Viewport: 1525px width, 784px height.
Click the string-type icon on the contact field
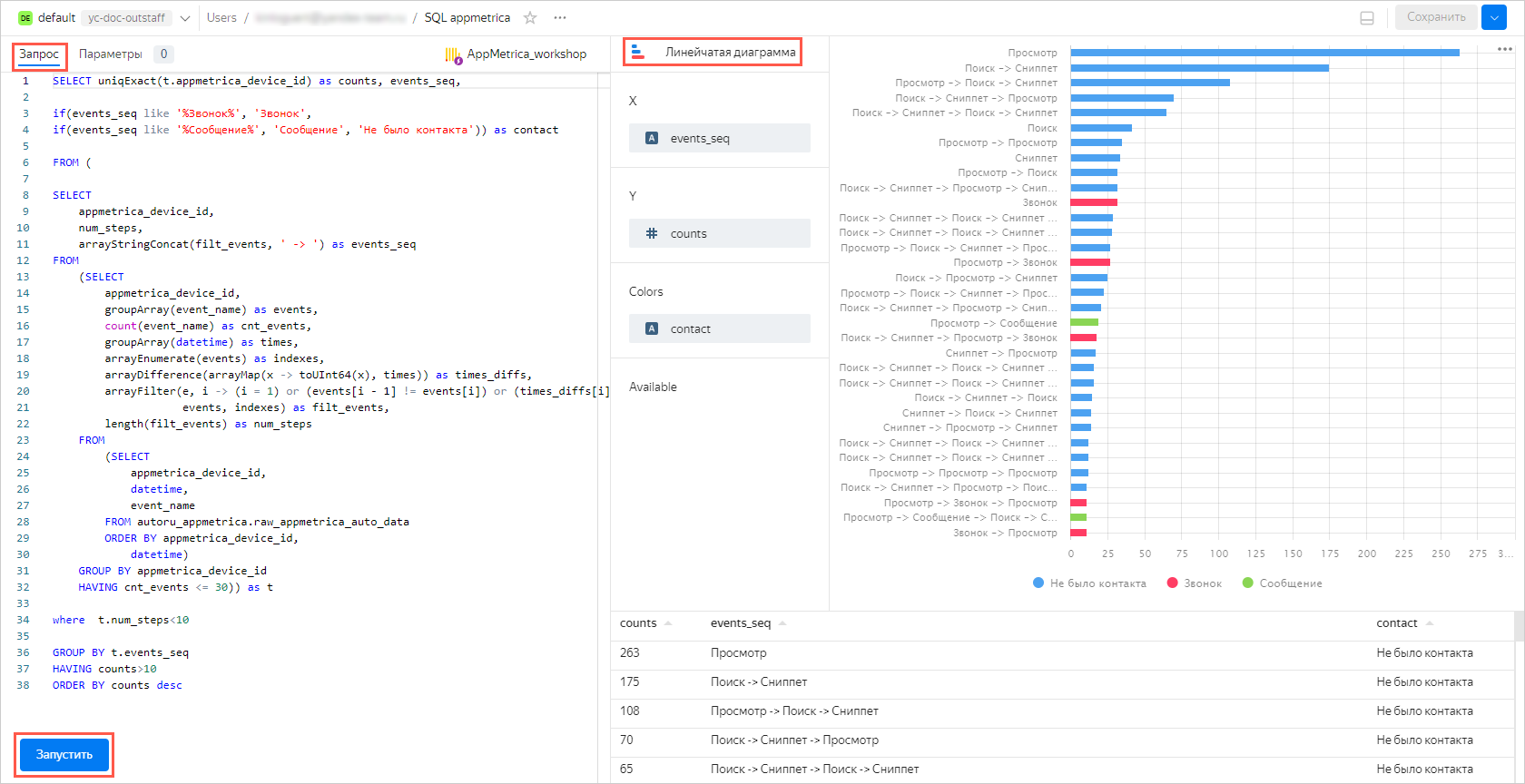click(652, 329)
